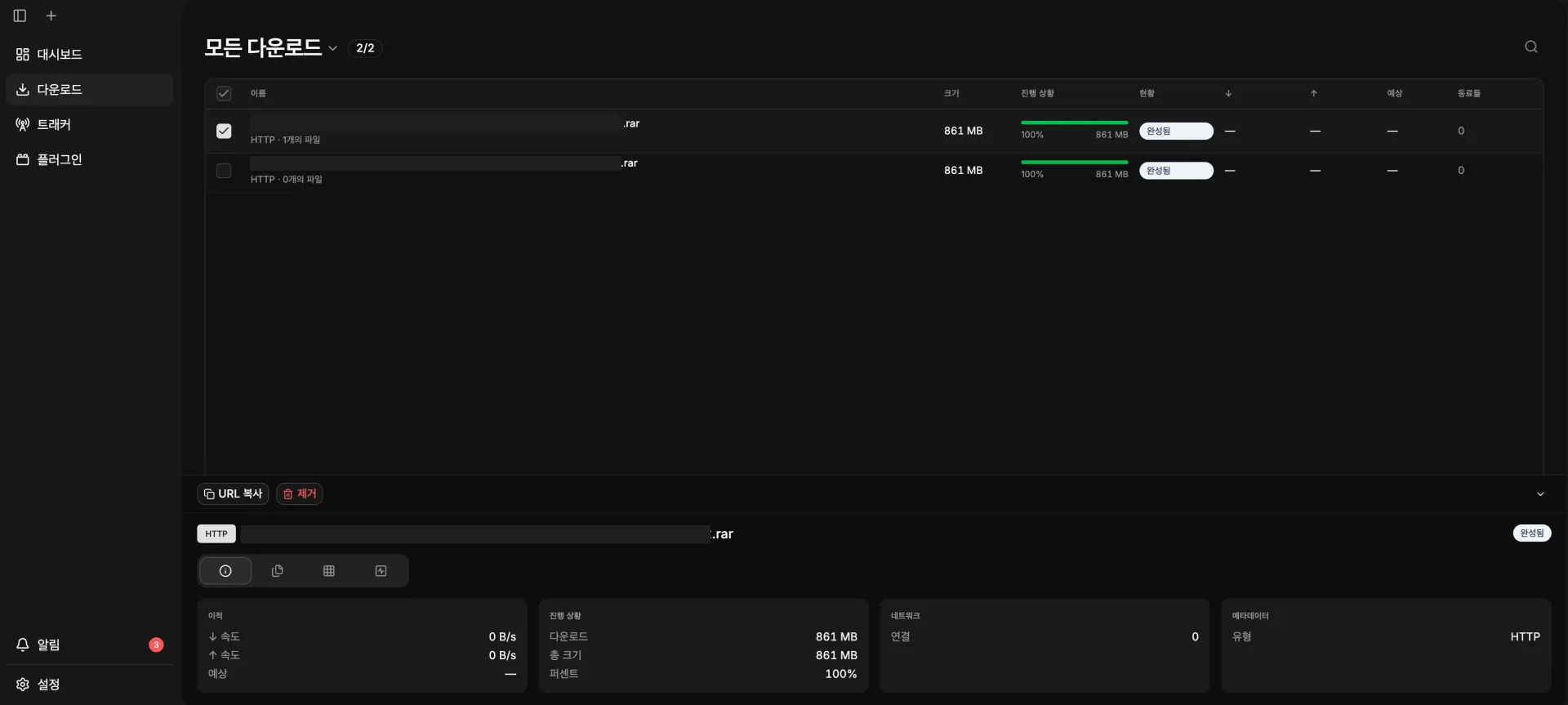This screenshot has height=705, width=1568.
Task: Uncheck the row with 1개의 파일
Action: (x=224, y=131)
